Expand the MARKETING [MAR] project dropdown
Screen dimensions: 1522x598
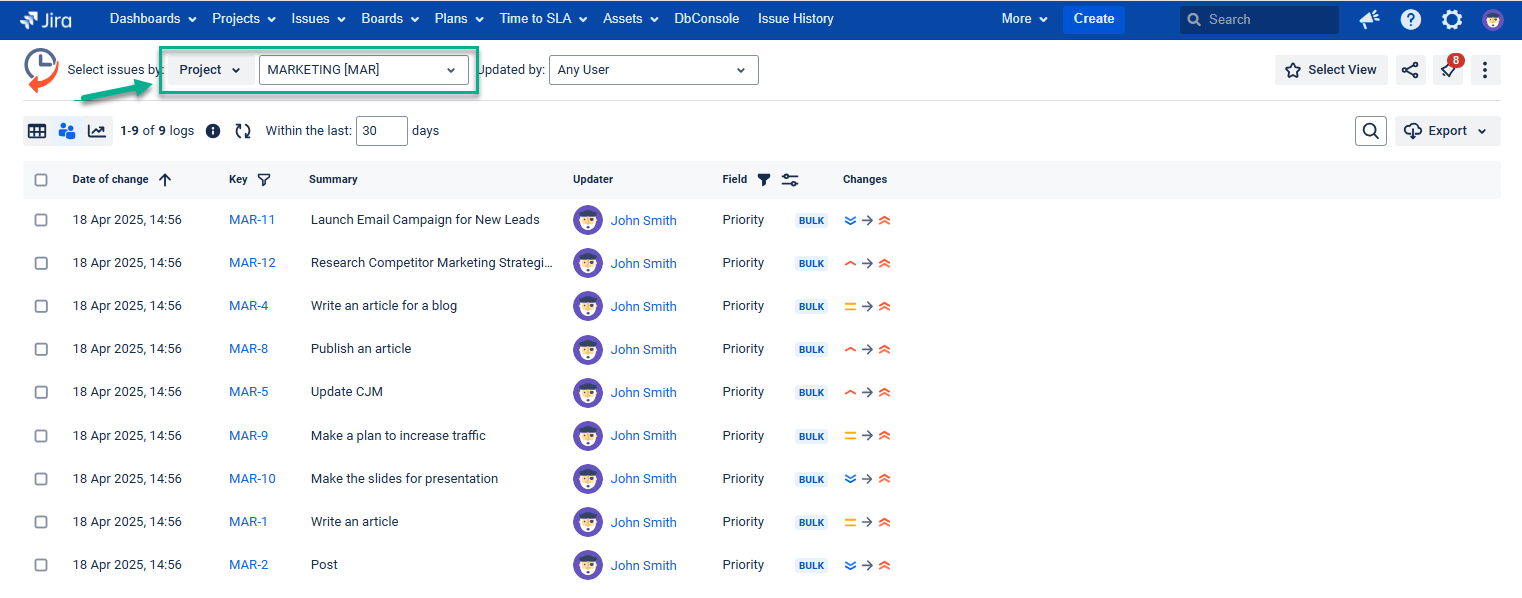pyautogui.click(x=364, y=70)
